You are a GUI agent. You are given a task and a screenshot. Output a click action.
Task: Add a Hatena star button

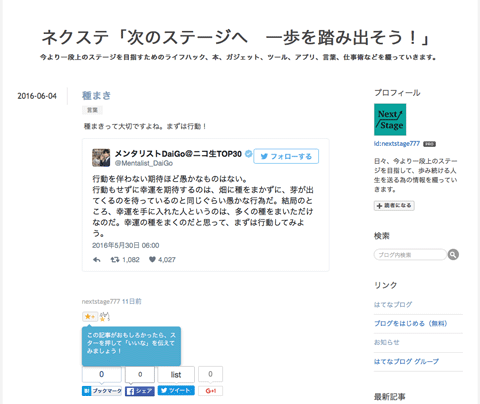point(90,316)
